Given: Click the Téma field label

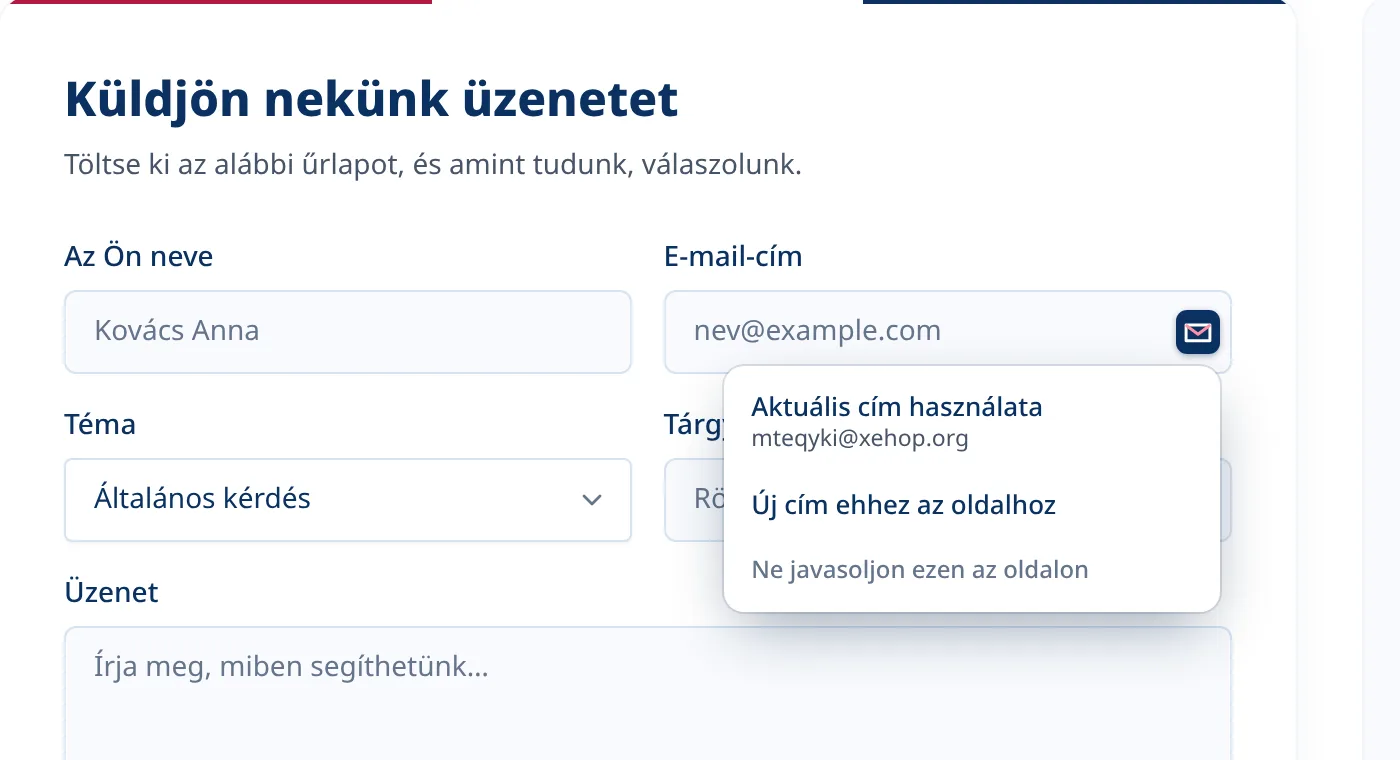Looking at the screenshot, I should coord(100,425).
